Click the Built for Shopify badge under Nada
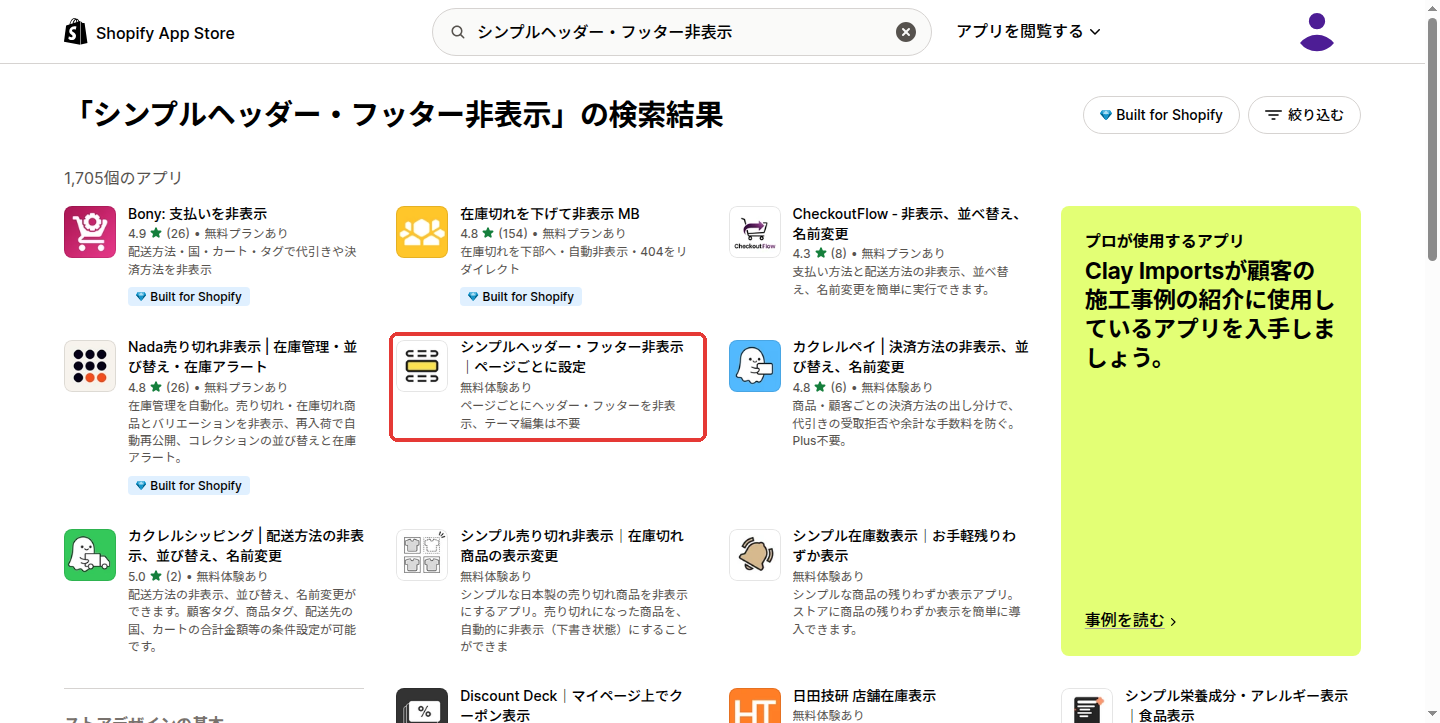The image size is (1440, 723). pyautogui.click(x=189, y=486)
